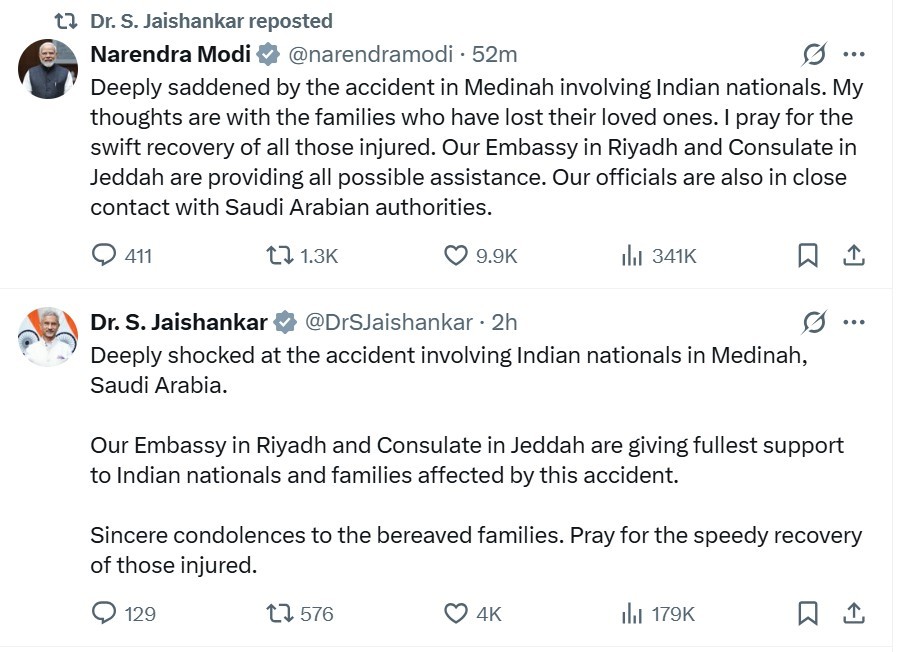
Task: View analytics of Jaishankar's post
Action: [632, 612]
